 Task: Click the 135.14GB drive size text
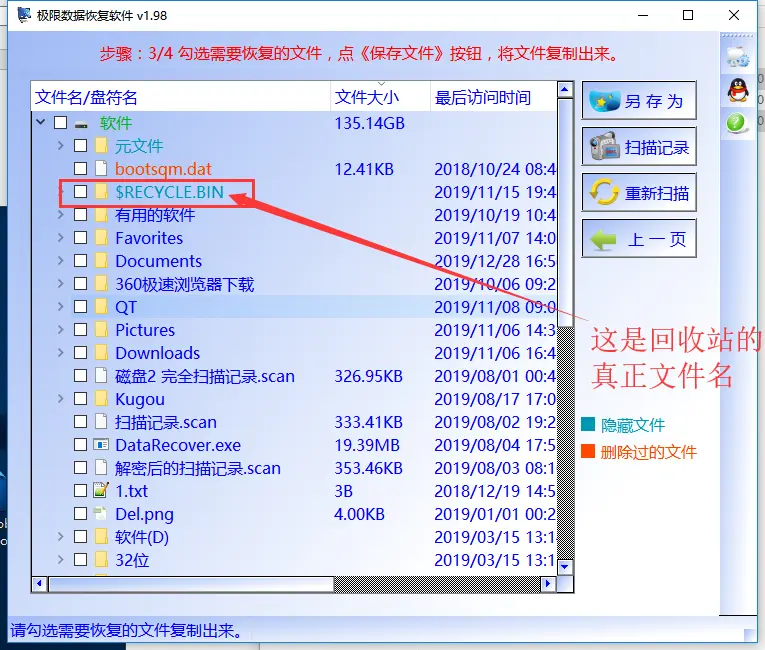point(369,123)
